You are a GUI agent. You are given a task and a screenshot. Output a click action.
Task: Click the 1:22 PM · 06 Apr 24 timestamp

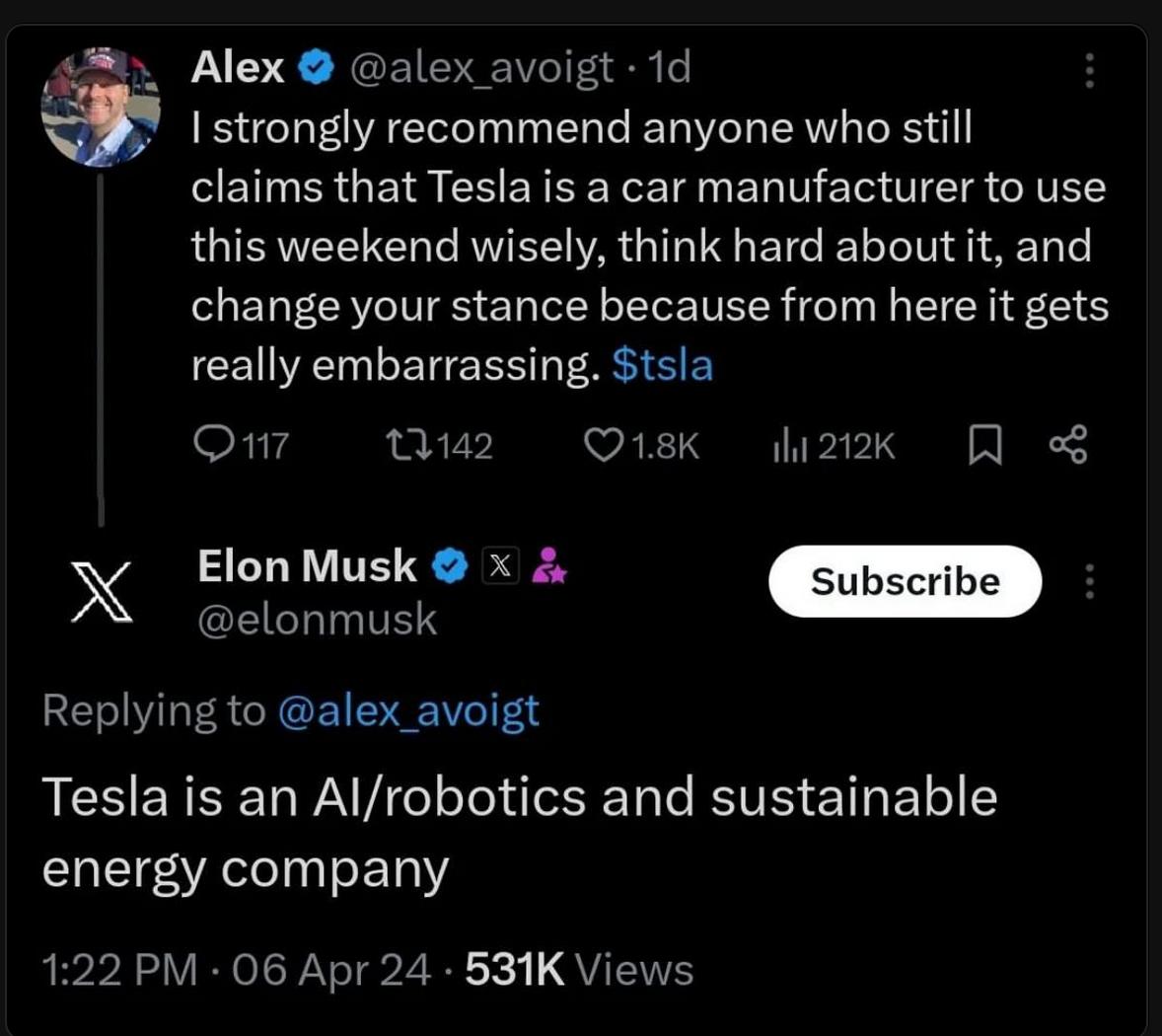pos(236,970)
